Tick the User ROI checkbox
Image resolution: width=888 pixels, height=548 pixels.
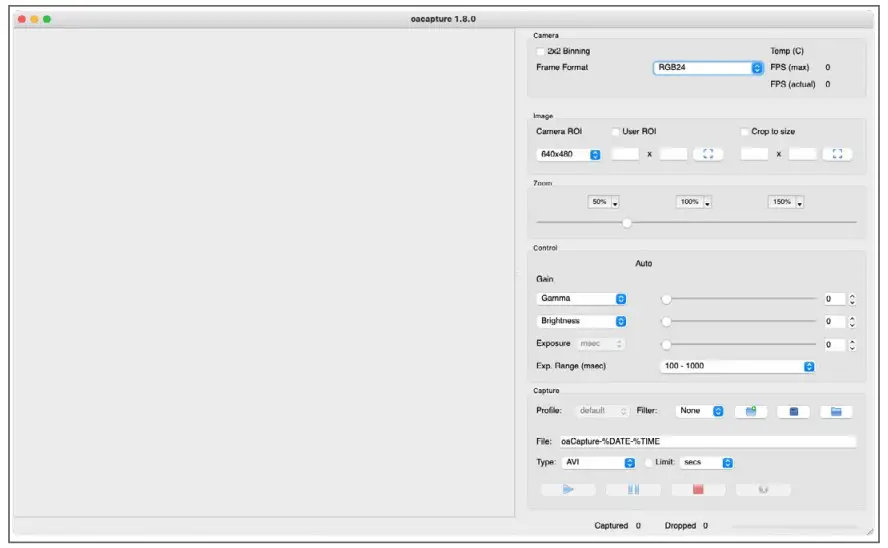pyautogui.click(x=615, y=132)
